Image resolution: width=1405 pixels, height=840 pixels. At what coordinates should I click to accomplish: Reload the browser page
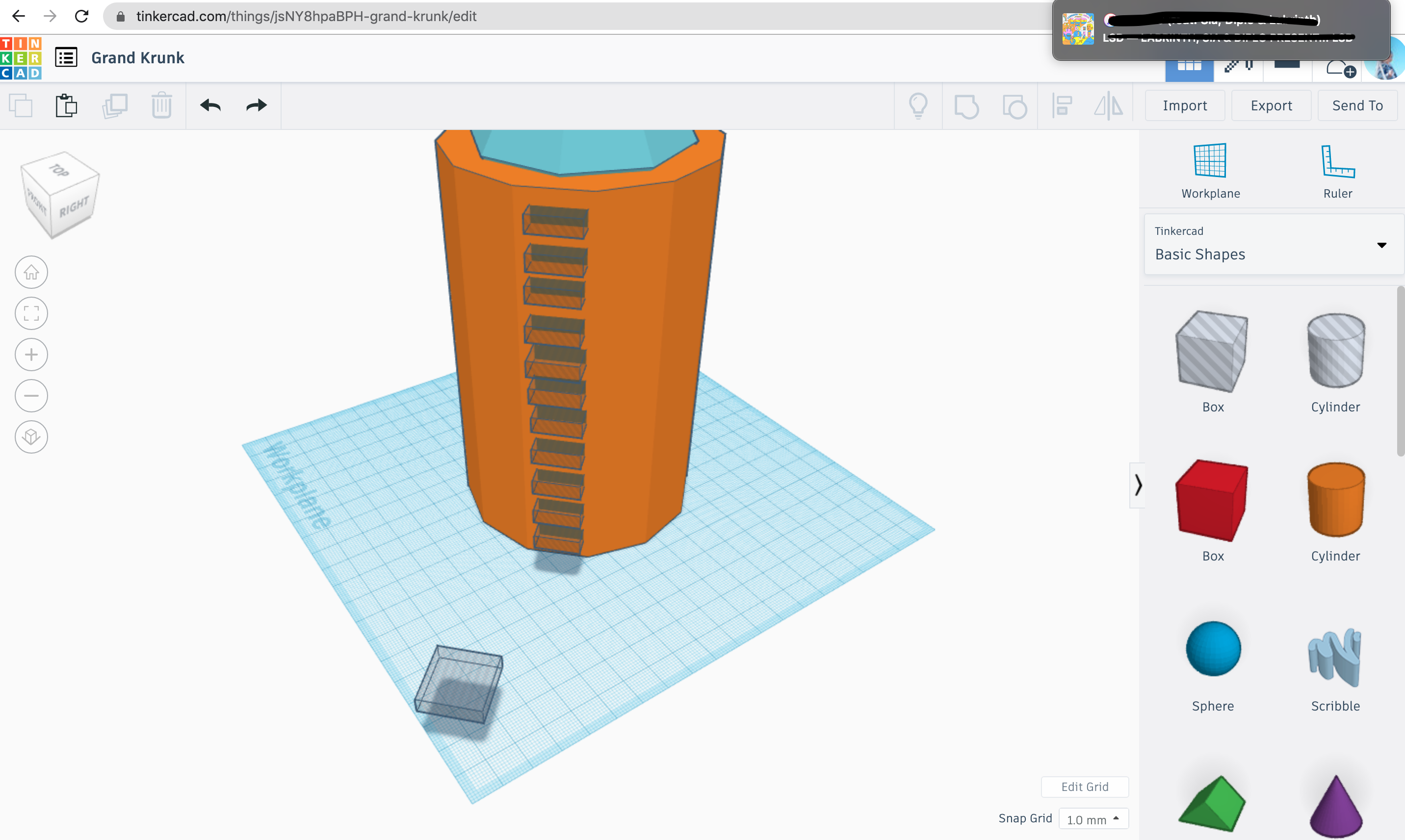click(81, 16)
